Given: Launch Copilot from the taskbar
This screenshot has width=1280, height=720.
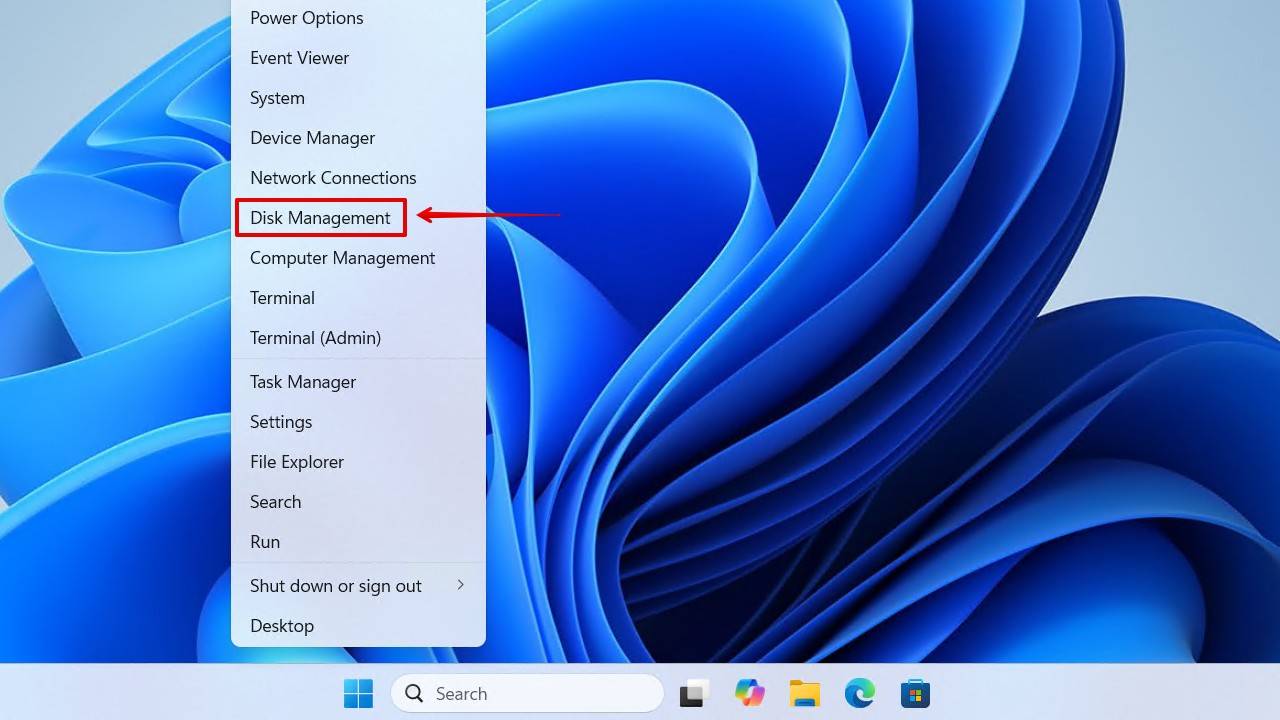Looking at the screenshot, I should point(749,693).
